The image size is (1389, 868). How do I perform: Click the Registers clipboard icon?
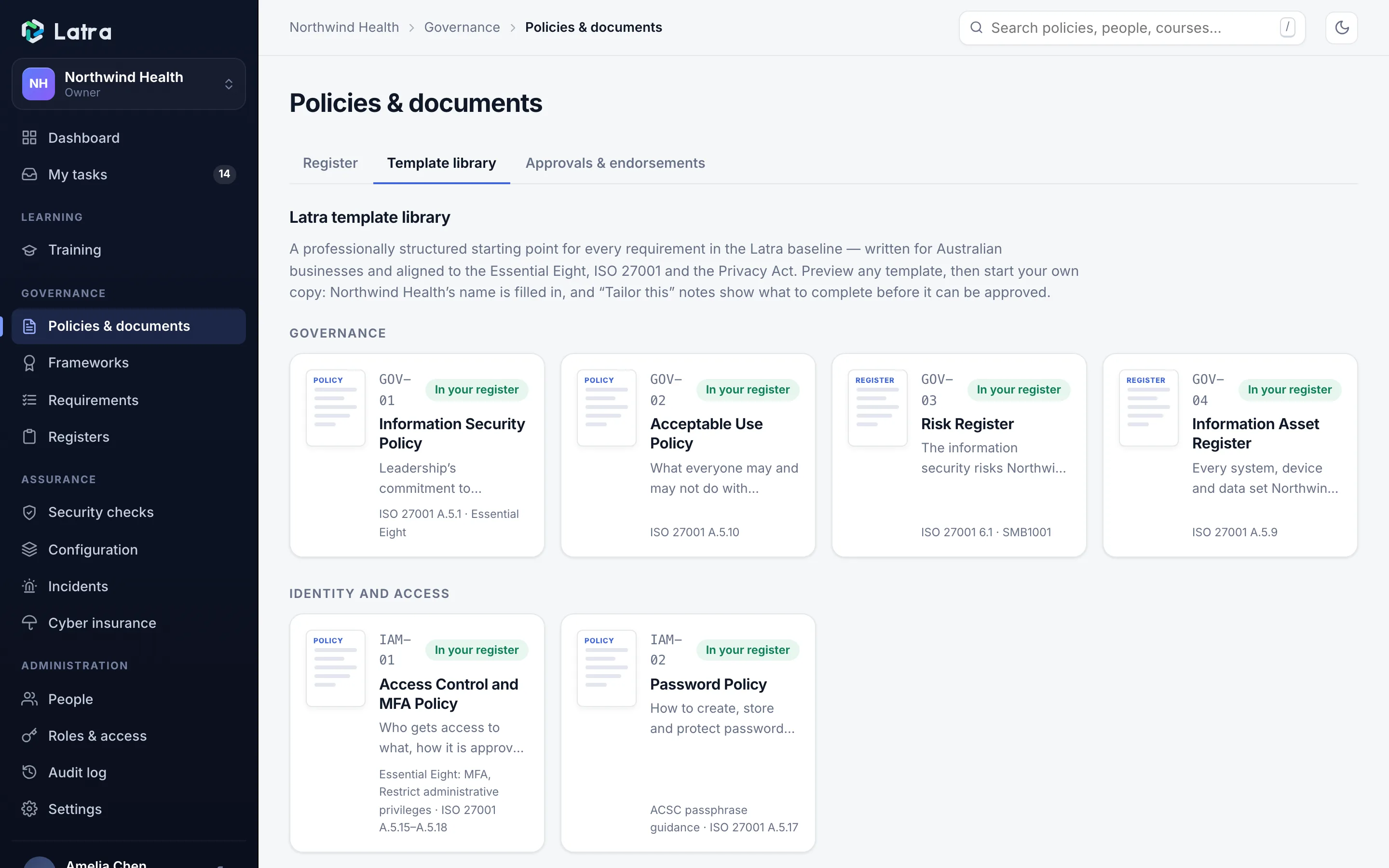click(29, 437)
